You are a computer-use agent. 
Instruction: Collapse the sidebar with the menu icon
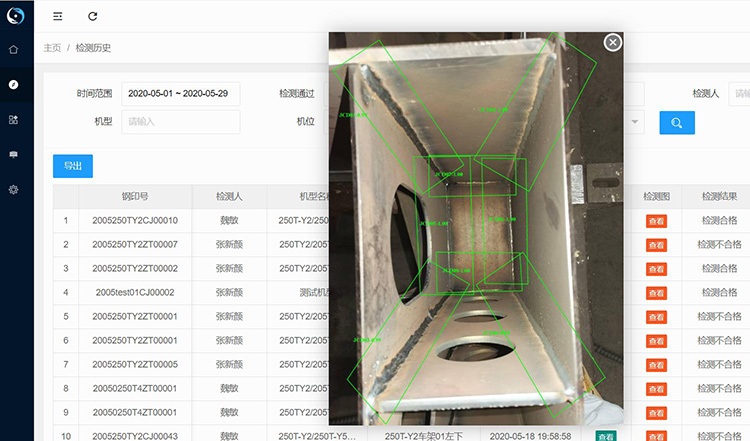(x=57, y=16)
